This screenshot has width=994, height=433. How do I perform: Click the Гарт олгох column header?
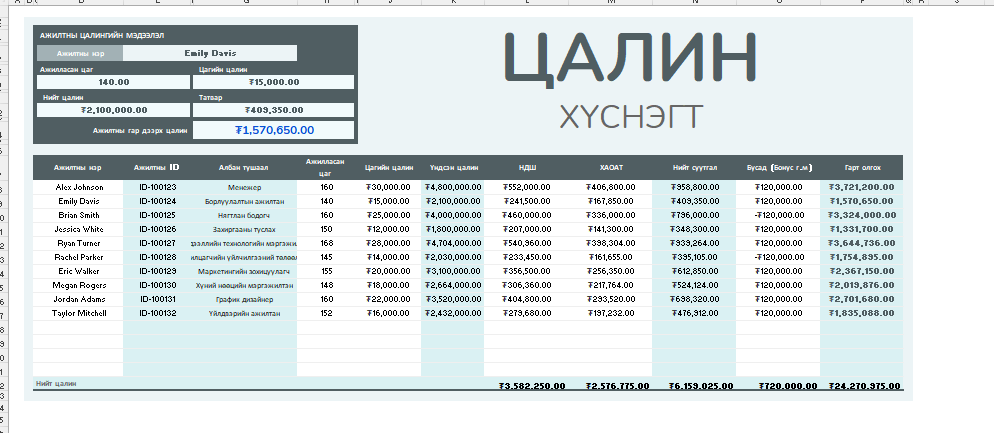[x=861, y=168]
